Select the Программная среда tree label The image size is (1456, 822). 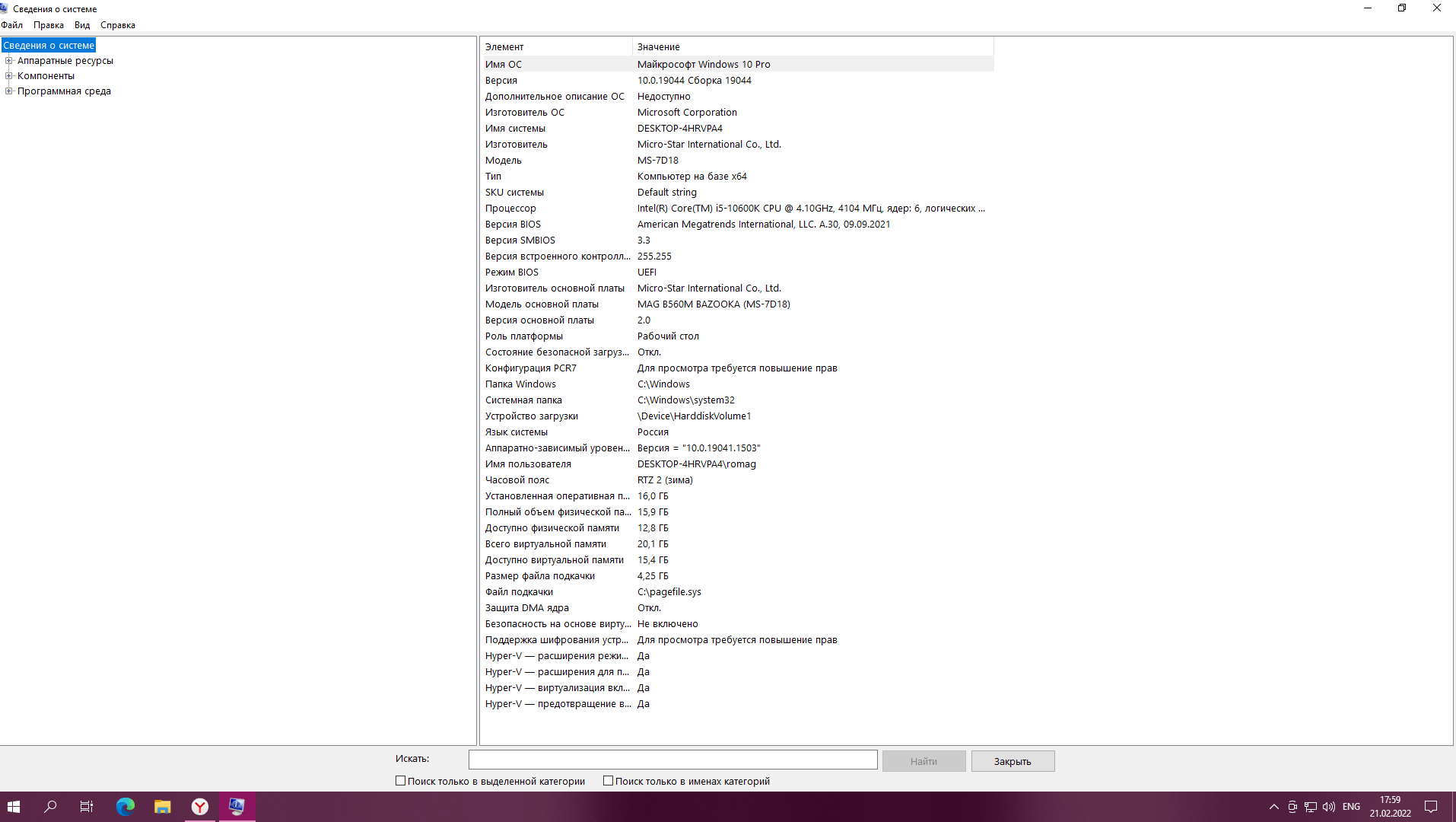point(64,91)
